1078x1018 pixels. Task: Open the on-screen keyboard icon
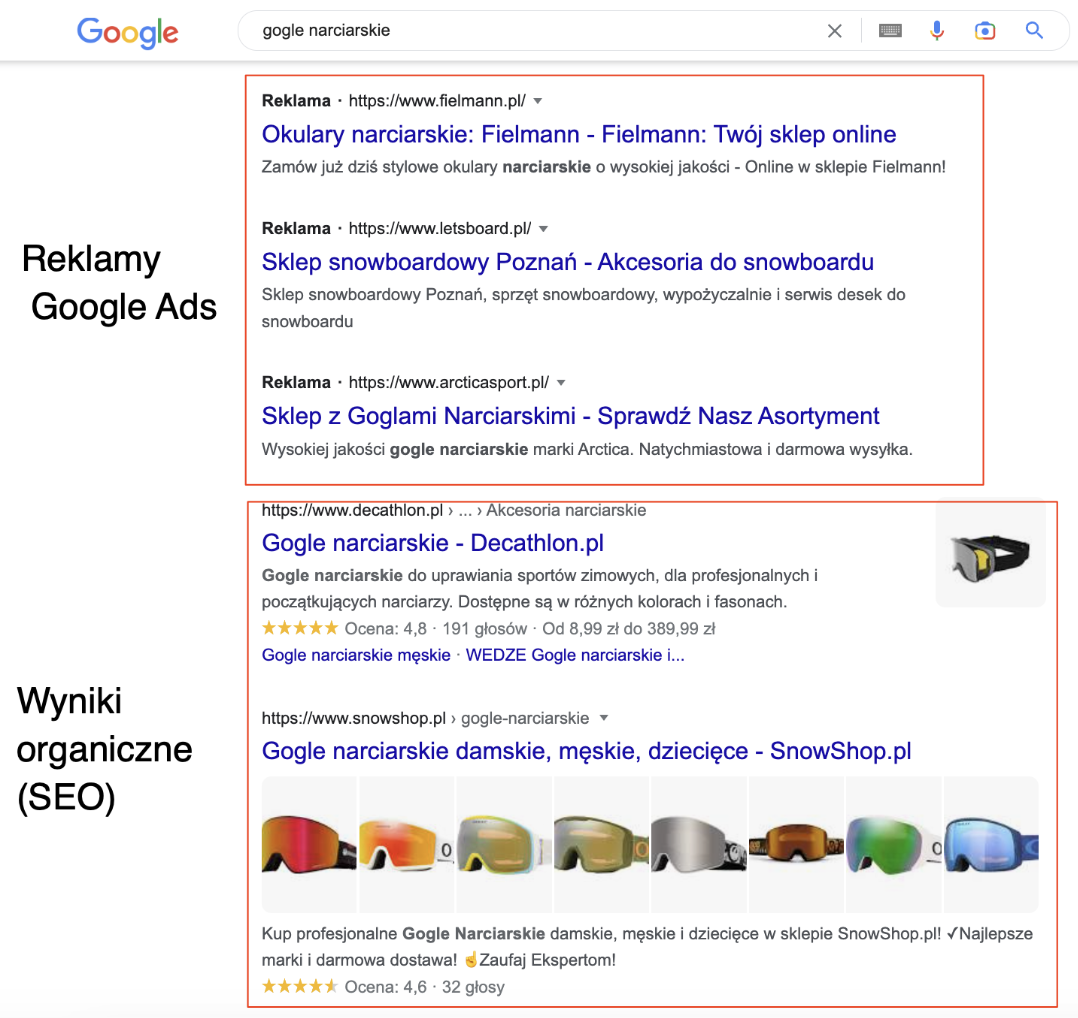(890, 31)
